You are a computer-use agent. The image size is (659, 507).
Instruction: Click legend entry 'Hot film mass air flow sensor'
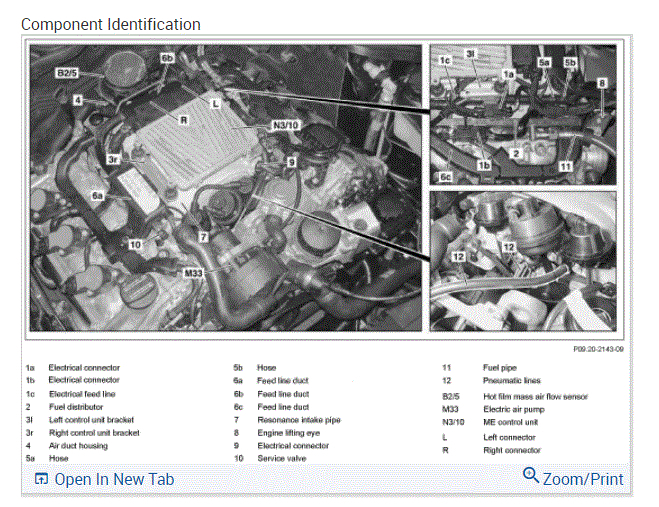coord(536,396)
